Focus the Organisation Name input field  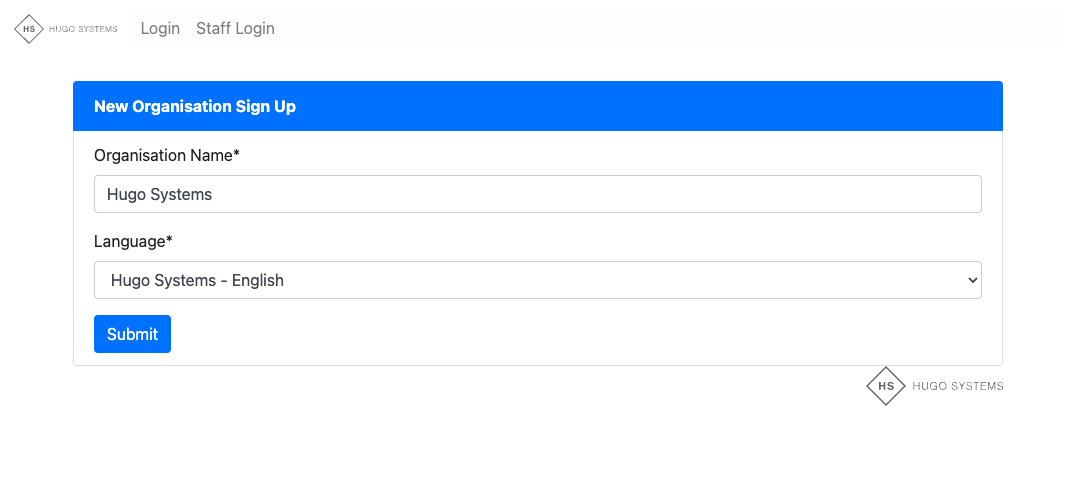[x=537, y=194]
